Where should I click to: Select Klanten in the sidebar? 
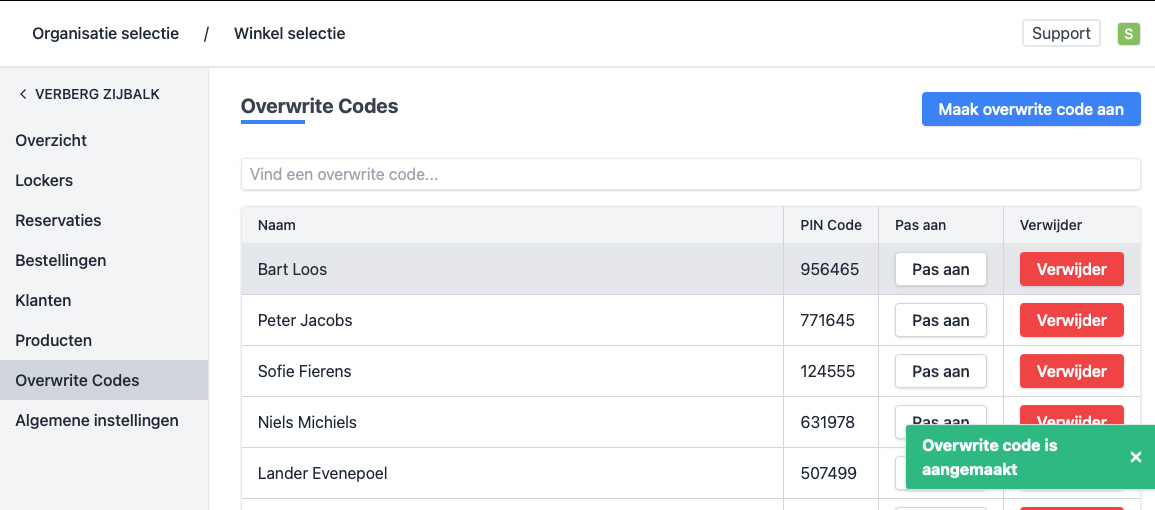(x=43, y=300)
